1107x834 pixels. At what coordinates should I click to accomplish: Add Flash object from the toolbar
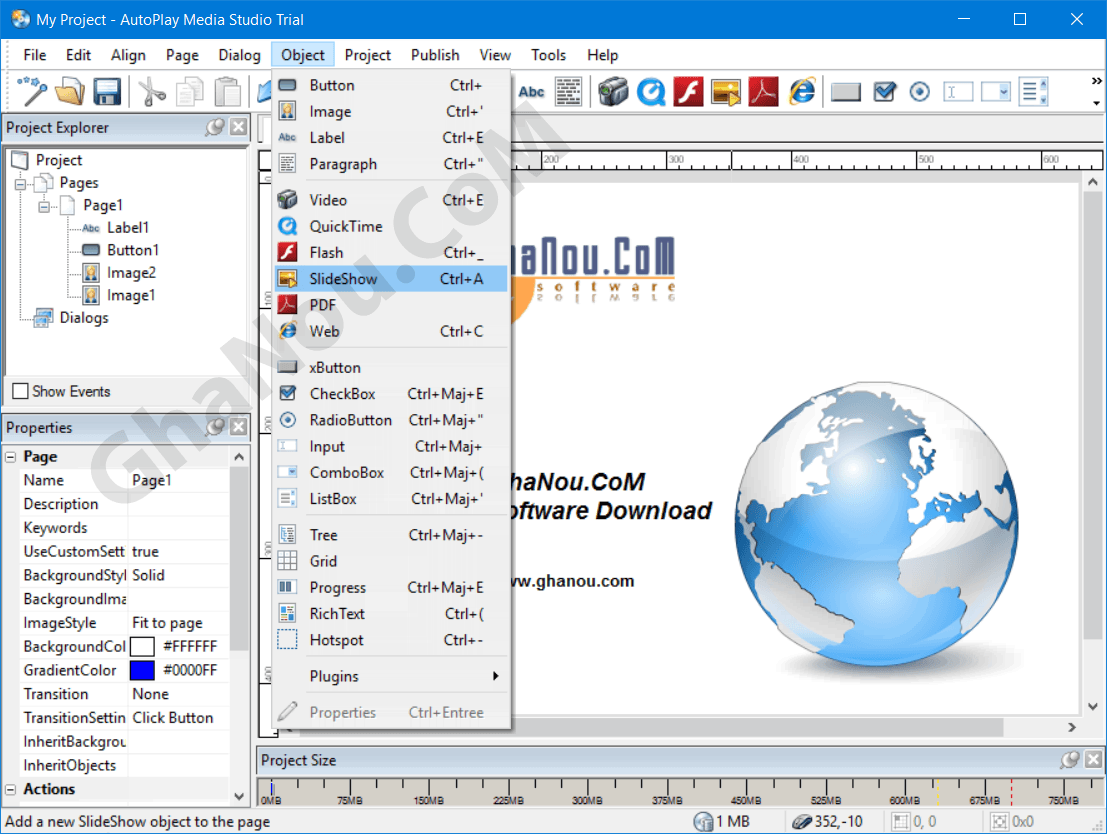(688, 92)
